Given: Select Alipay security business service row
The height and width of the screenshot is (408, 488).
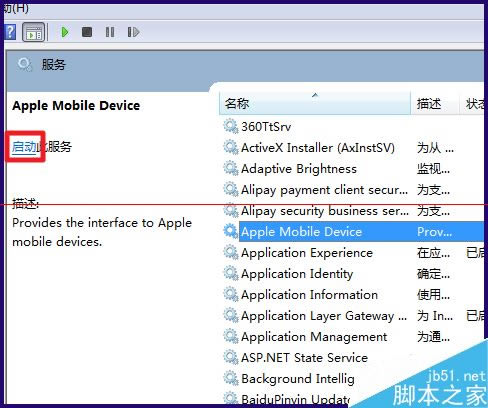Looking at the screenshot, I should tap(353, 211).
